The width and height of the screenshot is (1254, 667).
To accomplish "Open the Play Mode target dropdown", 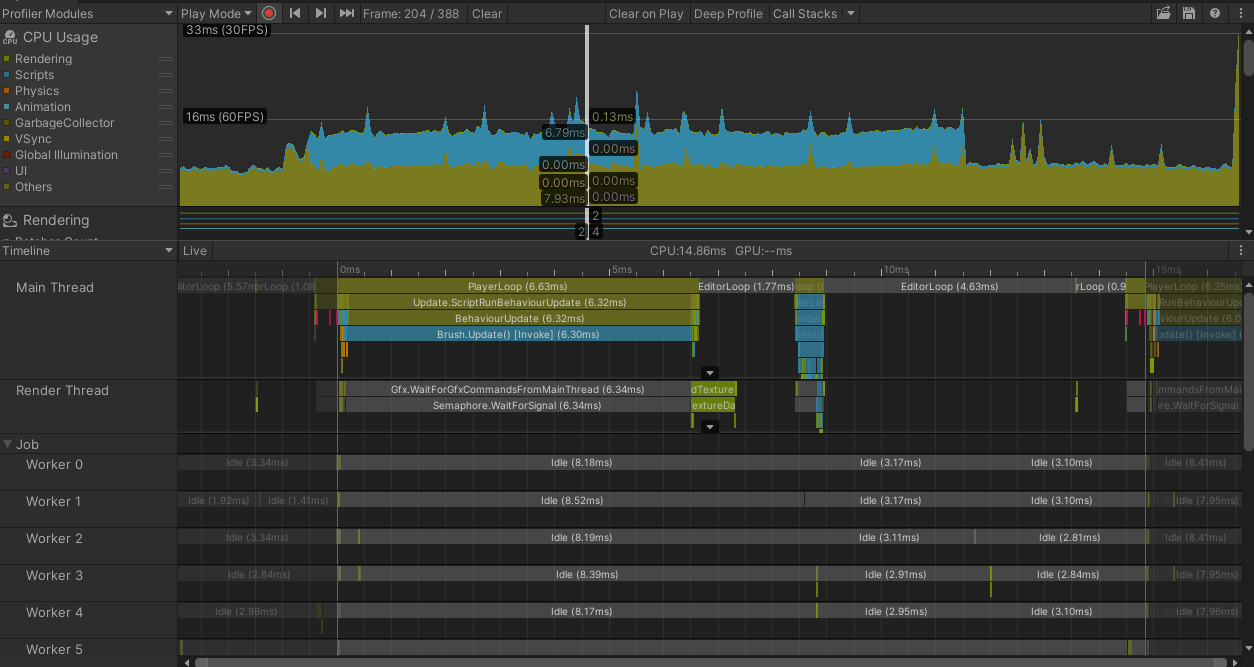I will coord(216,13).
